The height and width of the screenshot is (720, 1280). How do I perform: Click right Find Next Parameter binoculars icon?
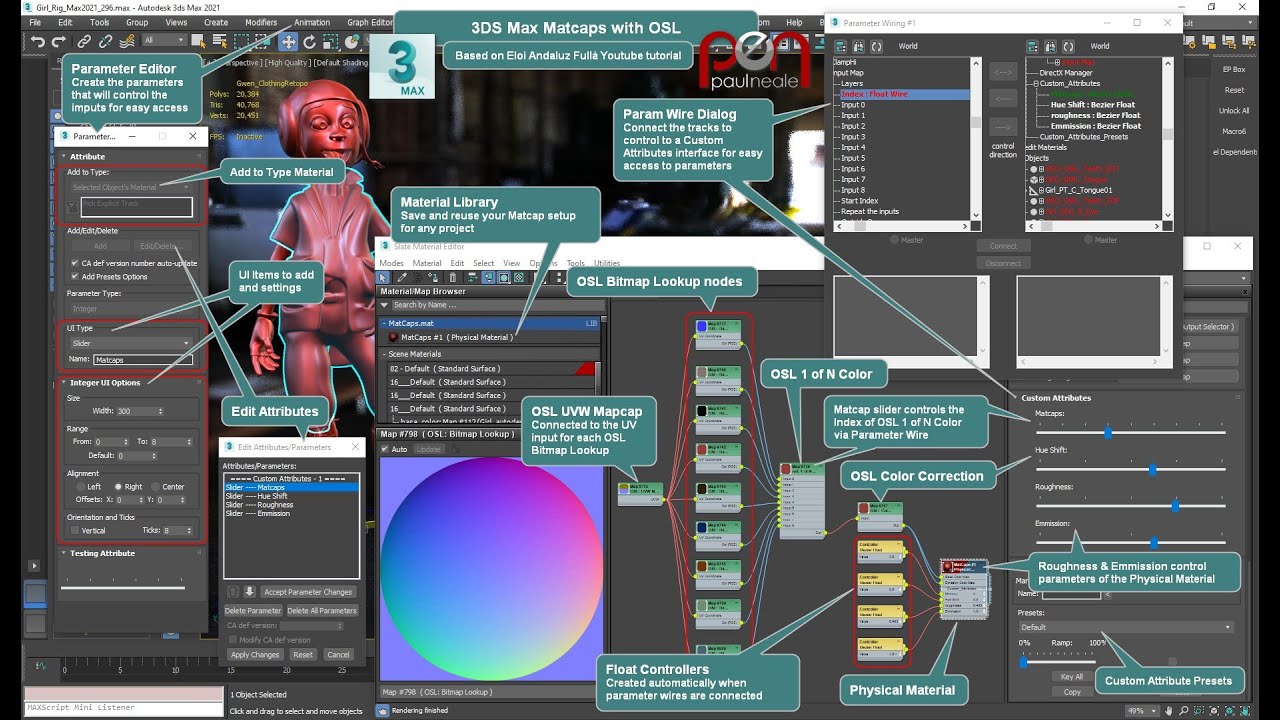coord(1050,46)
